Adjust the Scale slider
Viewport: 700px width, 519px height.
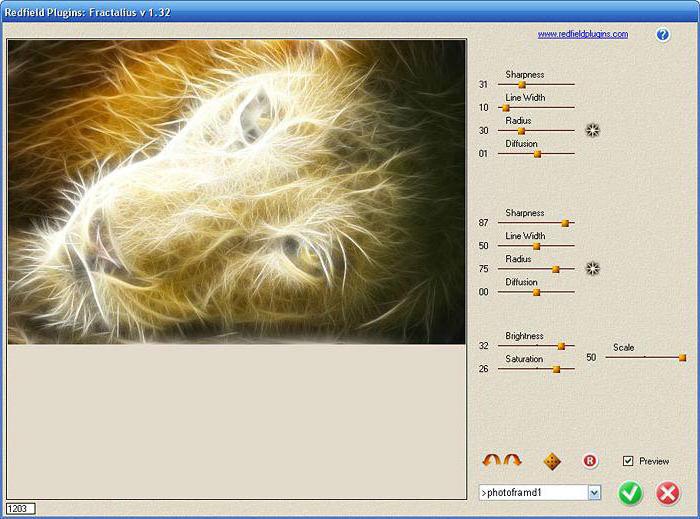pos(682,357)
